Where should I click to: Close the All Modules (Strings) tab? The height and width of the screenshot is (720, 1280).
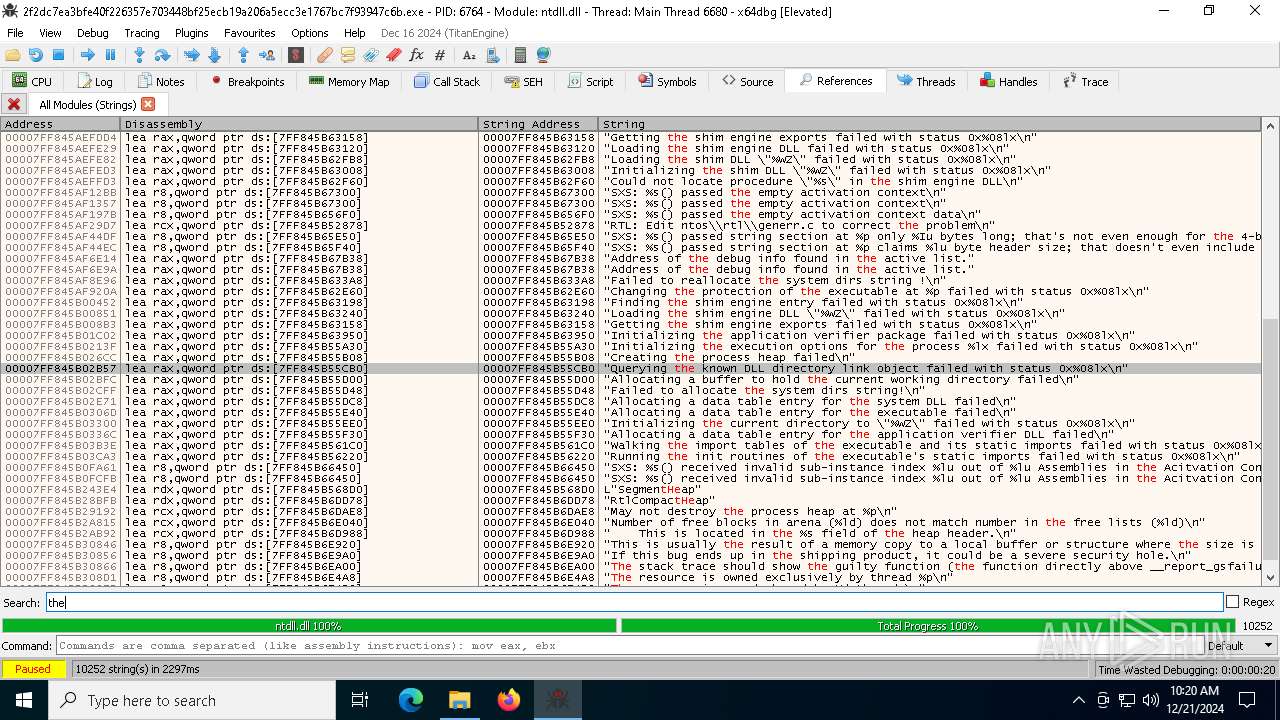[148, 104]
